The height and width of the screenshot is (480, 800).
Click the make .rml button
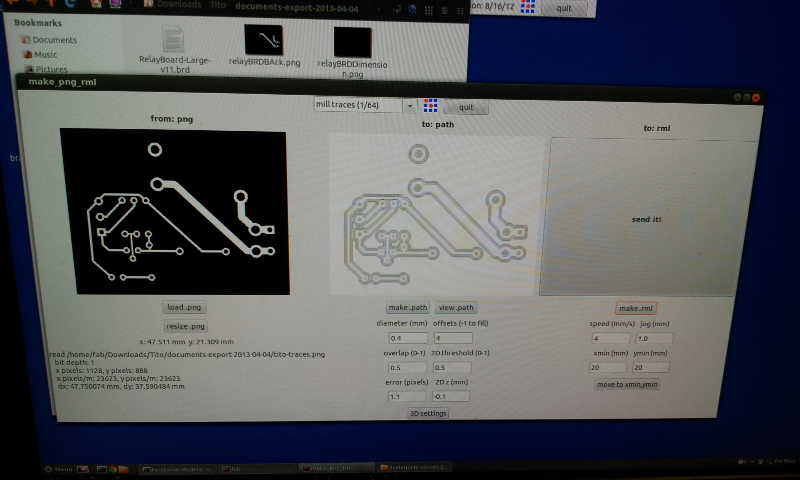[635, 307]
